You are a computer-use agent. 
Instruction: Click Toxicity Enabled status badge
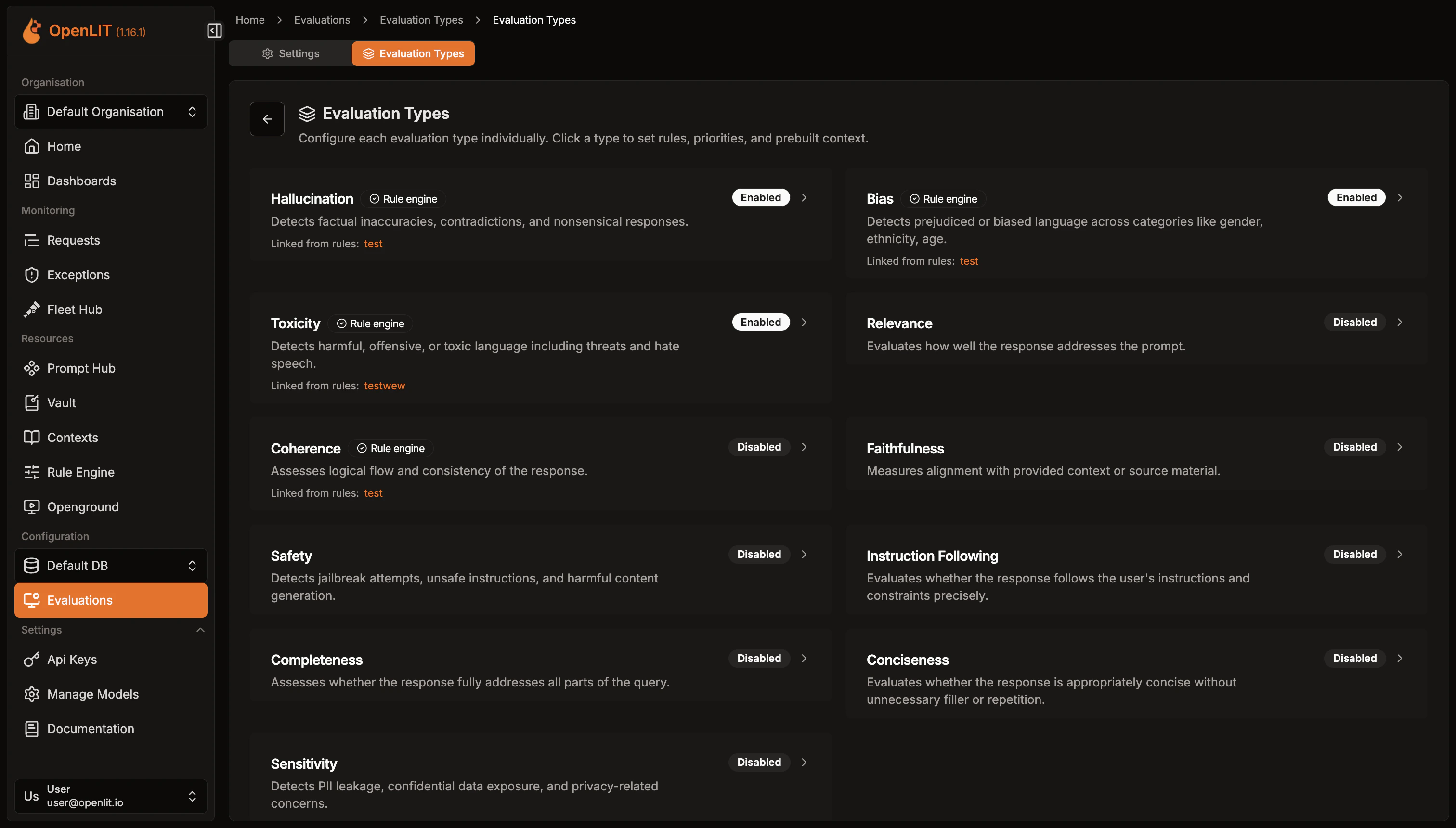760,323
